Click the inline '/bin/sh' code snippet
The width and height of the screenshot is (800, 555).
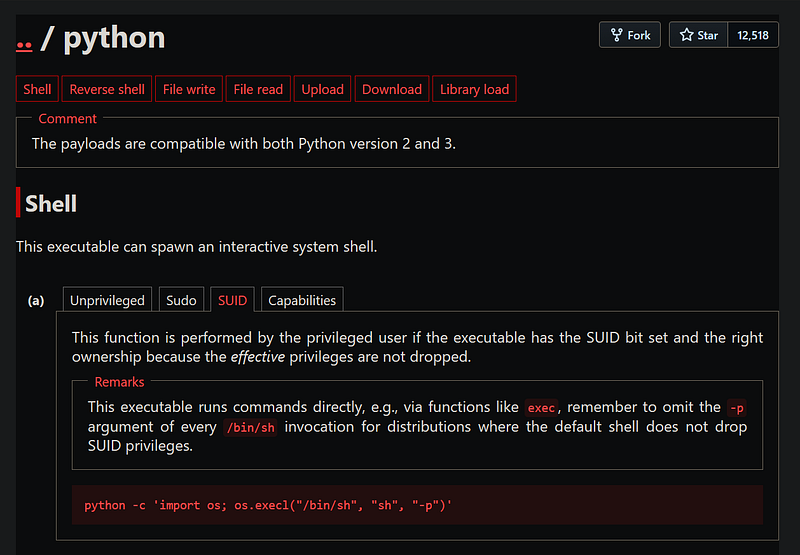click(252, 427)
